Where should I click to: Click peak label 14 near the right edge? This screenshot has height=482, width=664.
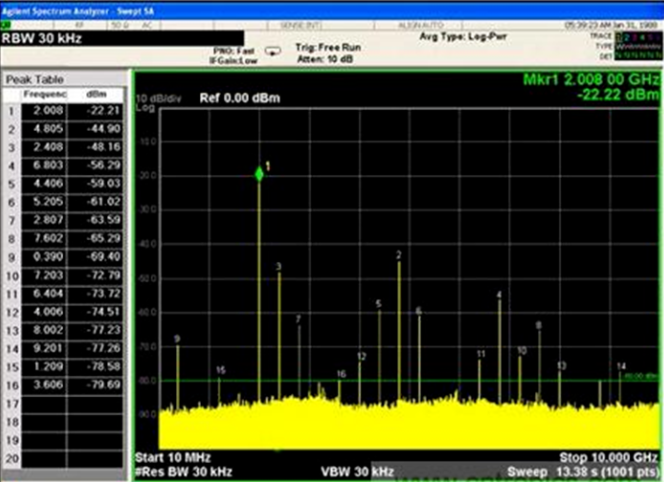tap(620, 366)
